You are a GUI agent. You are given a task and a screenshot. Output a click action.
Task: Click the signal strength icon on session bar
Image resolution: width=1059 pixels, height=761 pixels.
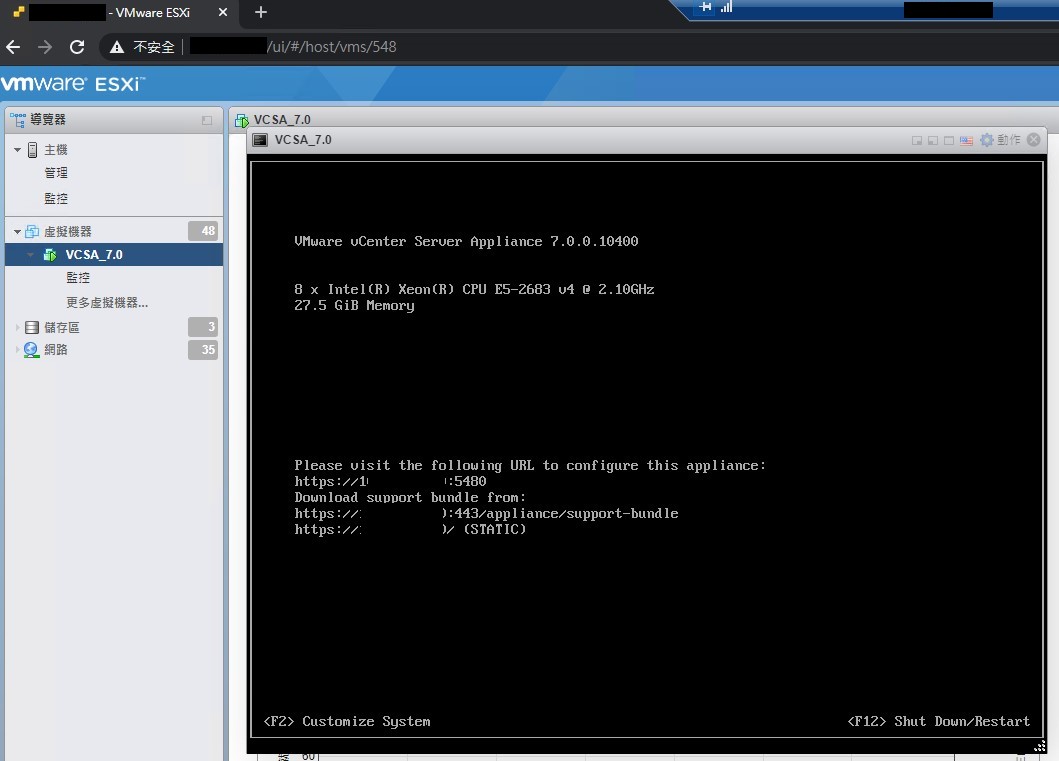[726, 7]
